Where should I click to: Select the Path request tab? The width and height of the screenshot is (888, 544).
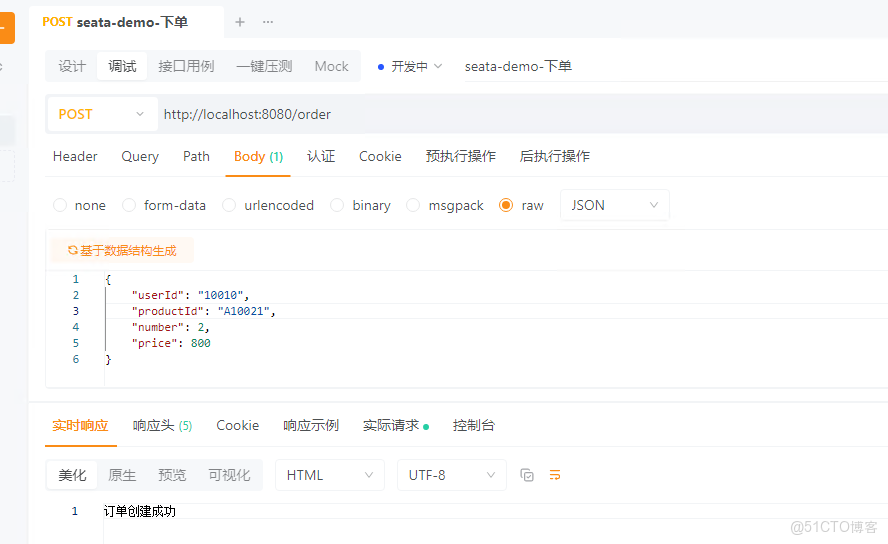(x=196, y=156)
